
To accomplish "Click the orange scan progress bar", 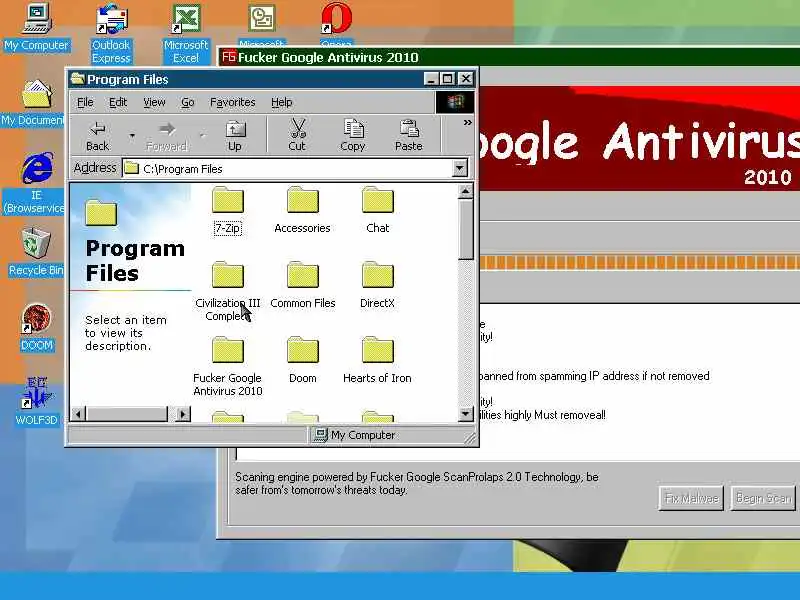I will click(639, 262).
